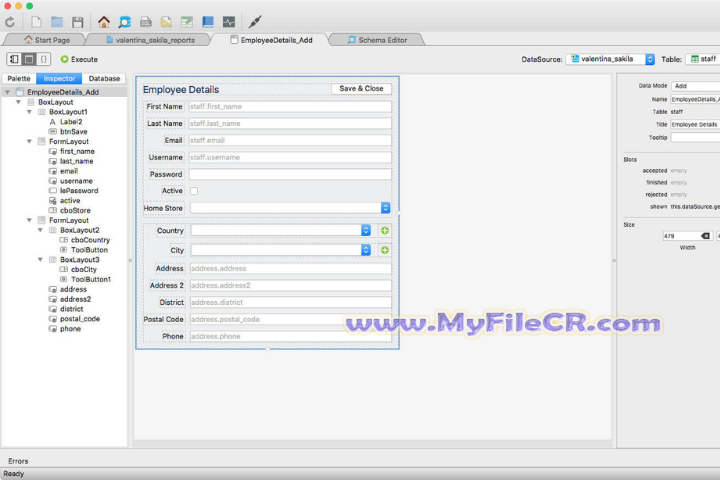Open the schema search database icon
The image size is (720, 480).
click(x=124, y=22)
